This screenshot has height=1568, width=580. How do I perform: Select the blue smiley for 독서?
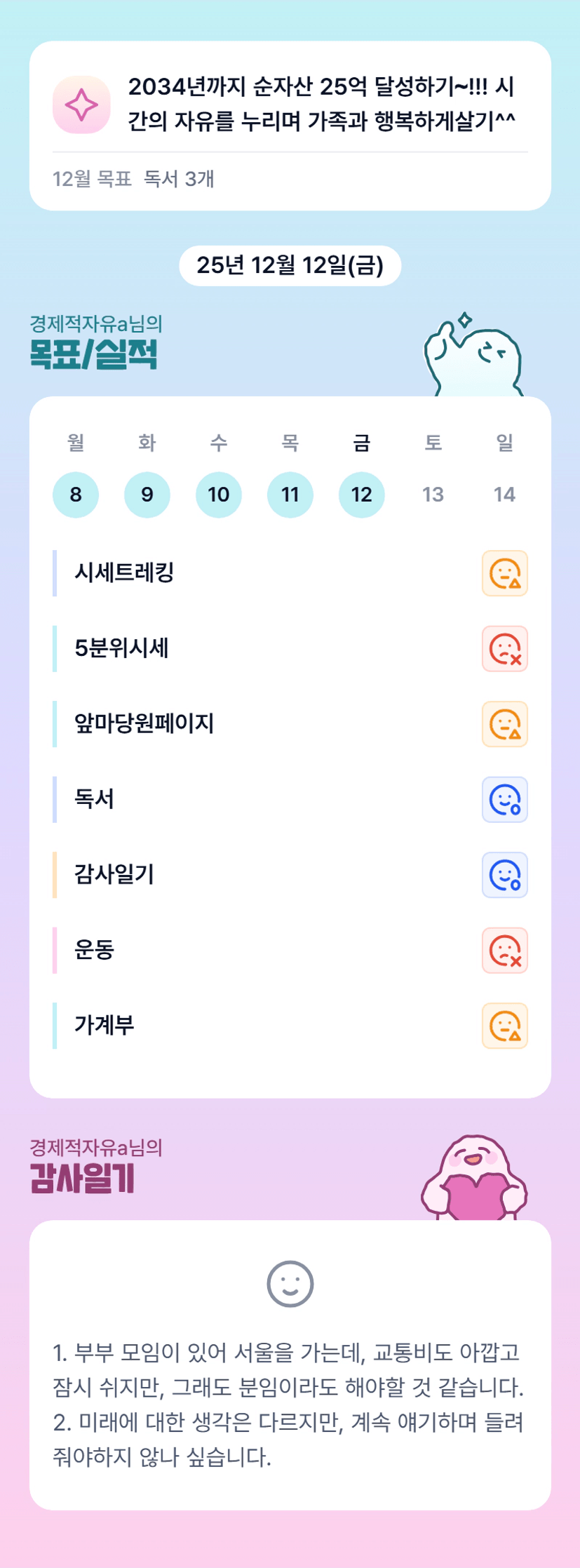pyautogui.click(x=504, y=800)
